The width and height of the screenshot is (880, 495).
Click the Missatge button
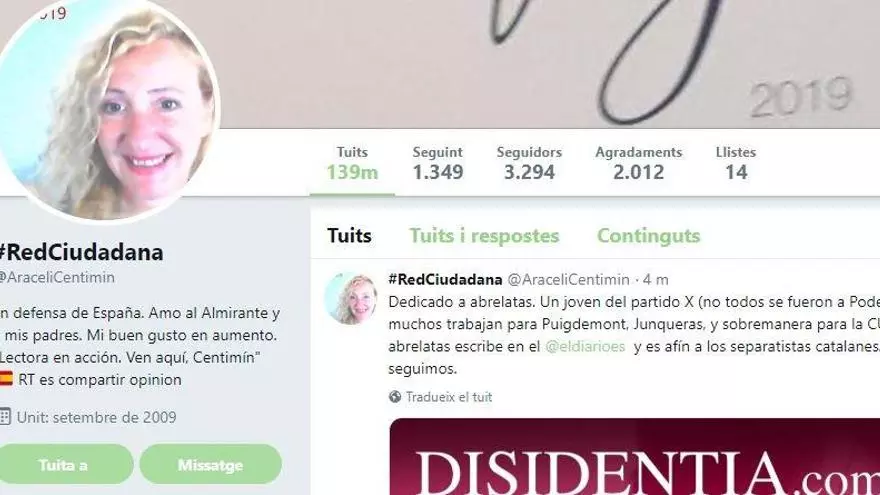[210, 465]
